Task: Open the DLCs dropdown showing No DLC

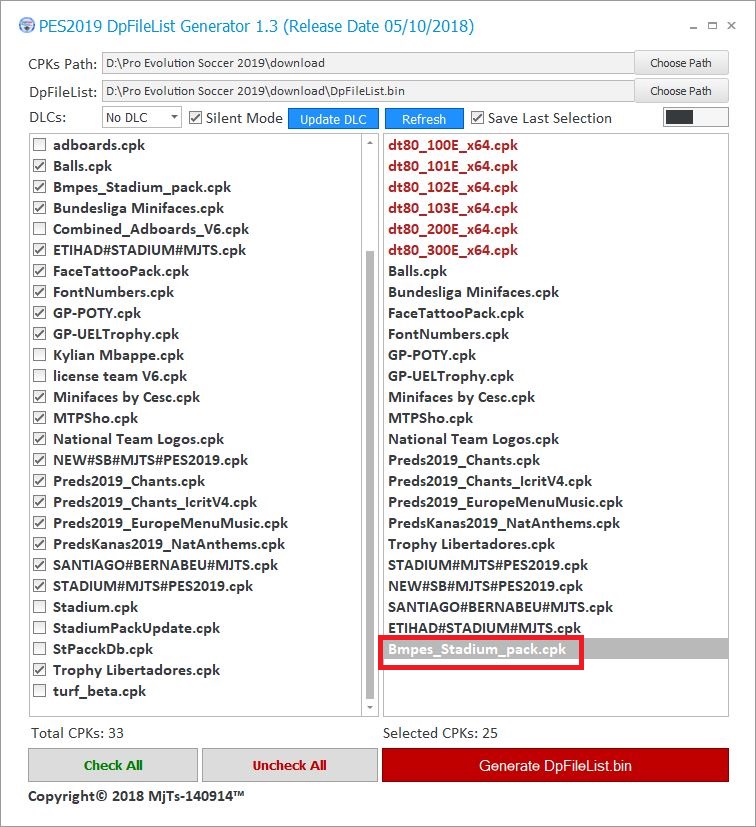Action: [141, 118]
